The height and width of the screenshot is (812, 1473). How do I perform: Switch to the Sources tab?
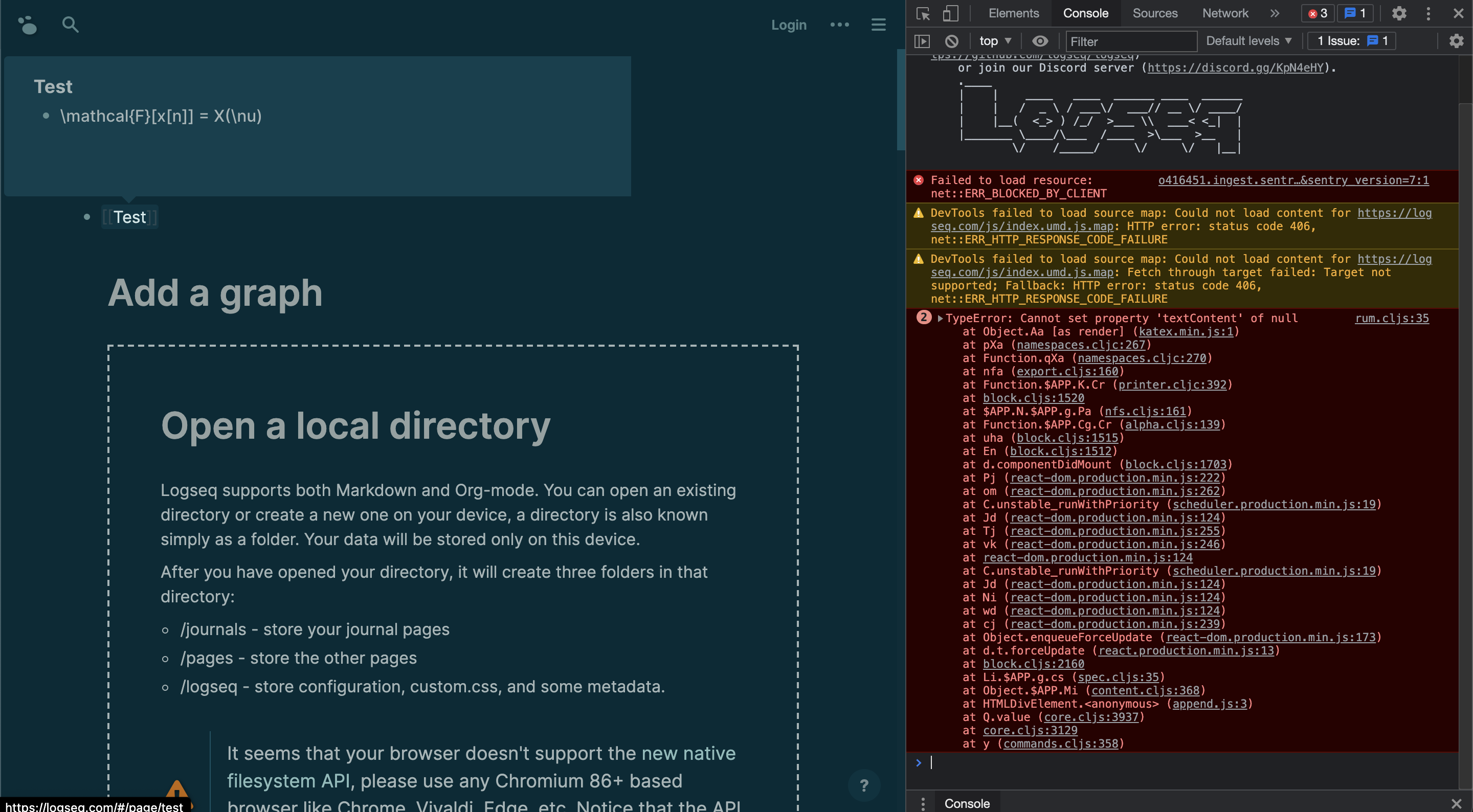pyautogui.click(x=1154, y=13)
